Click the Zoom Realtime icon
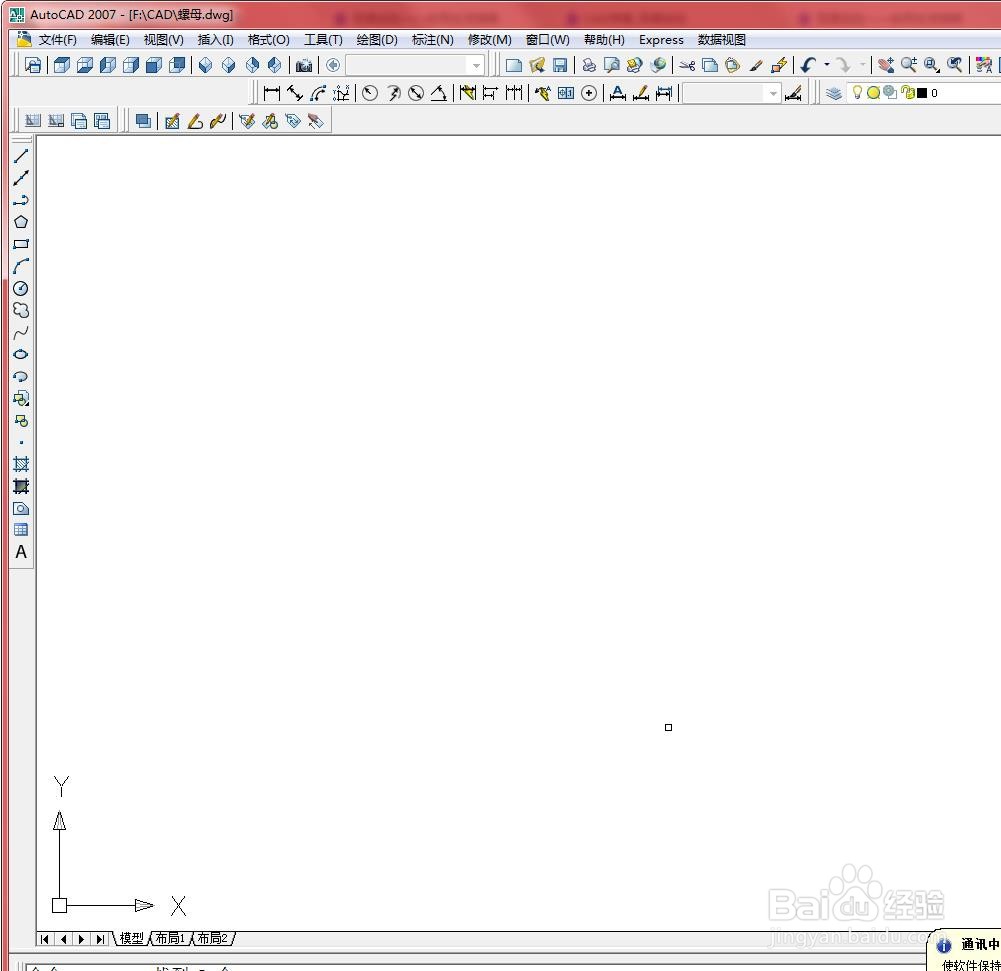 click(x=908, y=65)
